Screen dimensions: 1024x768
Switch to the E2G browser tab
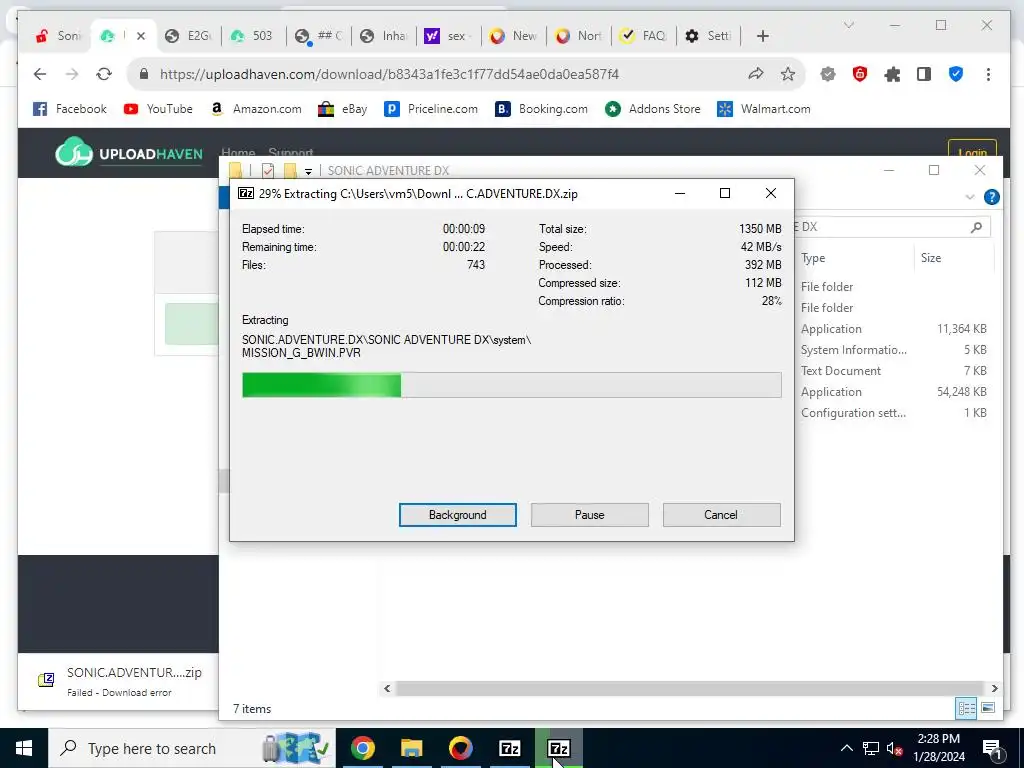pyautogui.click(x=189, y=36)
